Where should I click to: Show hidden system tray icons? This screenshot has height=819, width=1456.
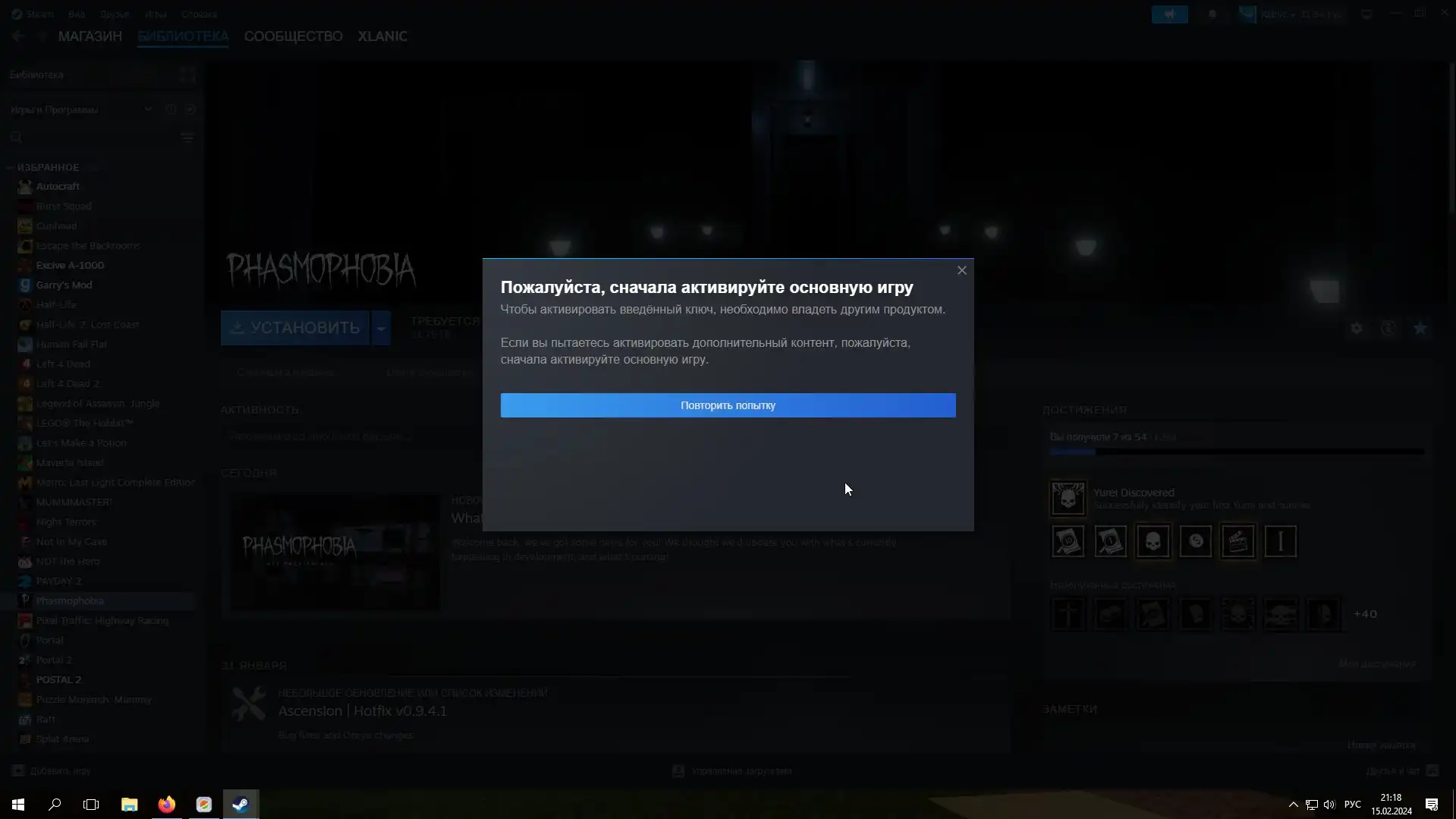1293,804
